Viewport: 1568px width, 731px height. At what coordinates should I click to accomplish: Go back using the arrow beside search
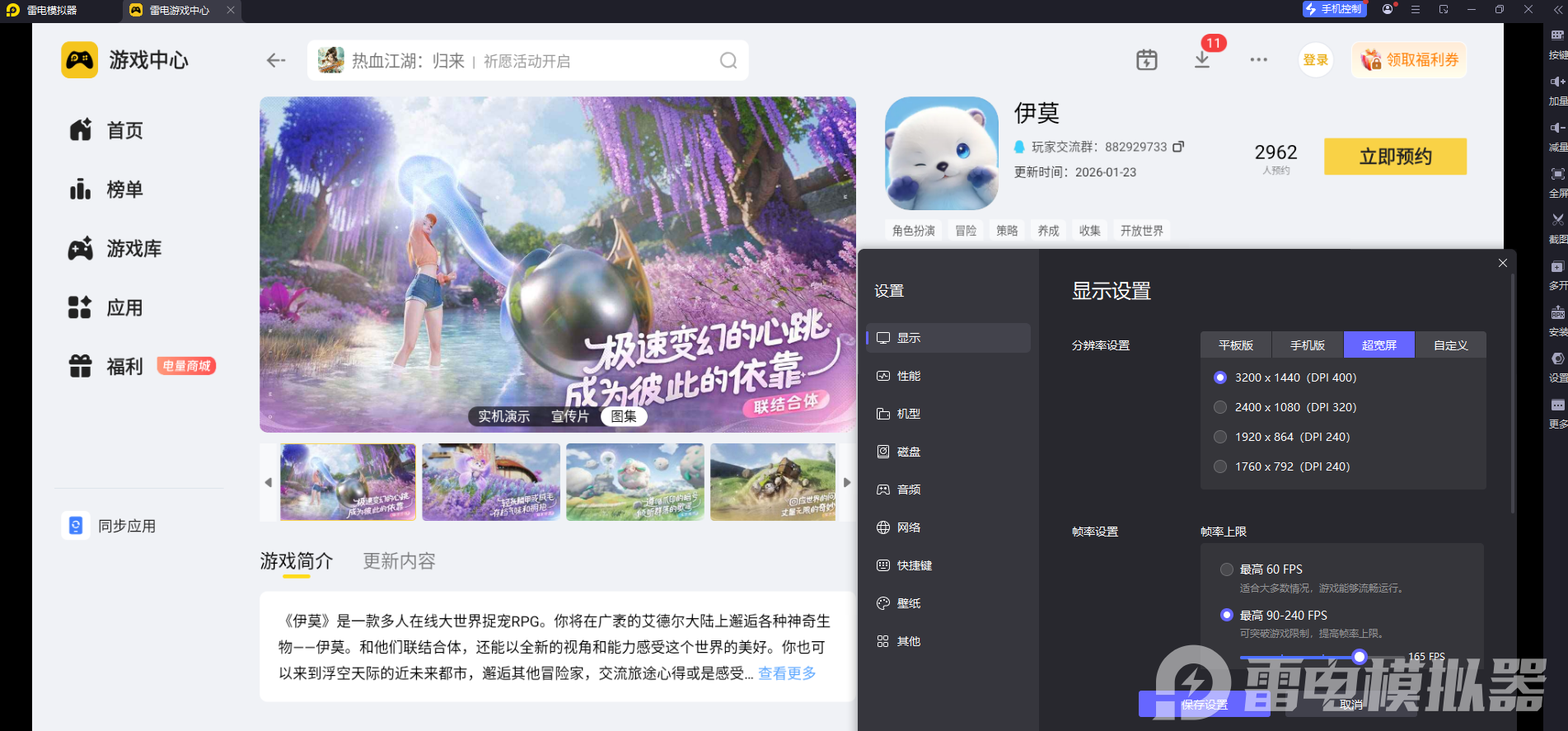[276, 60]
